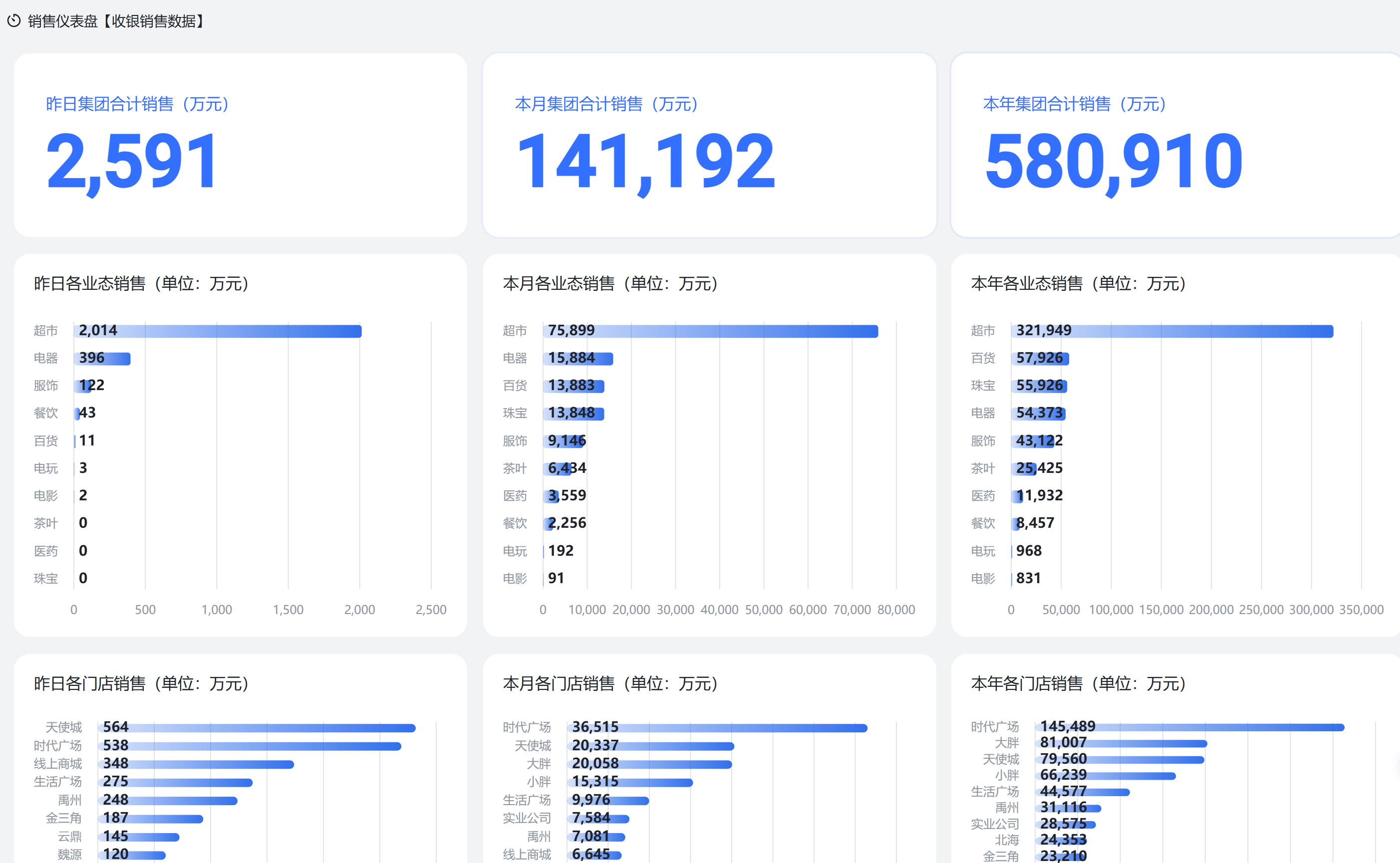The height and width of the screenshot is (863, 1400).
Task: Click the 本月各门店销售 chart heading
Action: tap(610, 683)
